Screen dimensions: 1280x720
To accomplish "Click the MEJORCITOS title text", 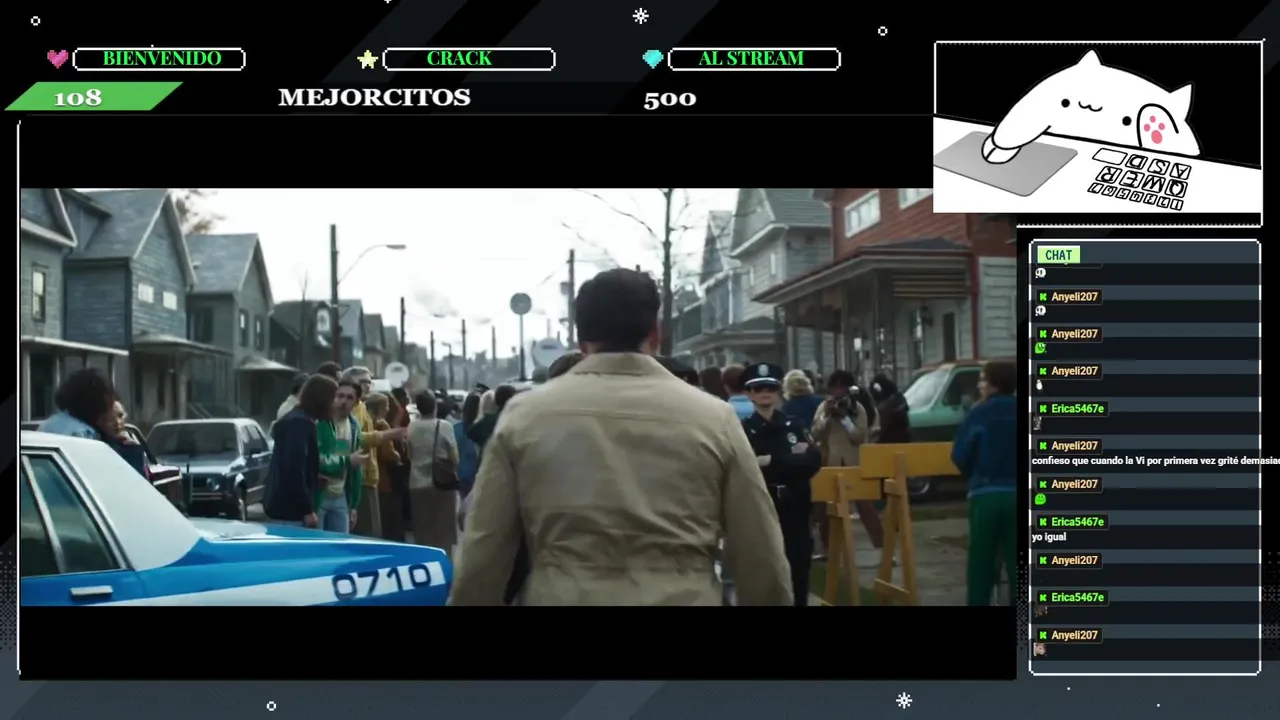I will pyautogui.click(x=374, y=98).
